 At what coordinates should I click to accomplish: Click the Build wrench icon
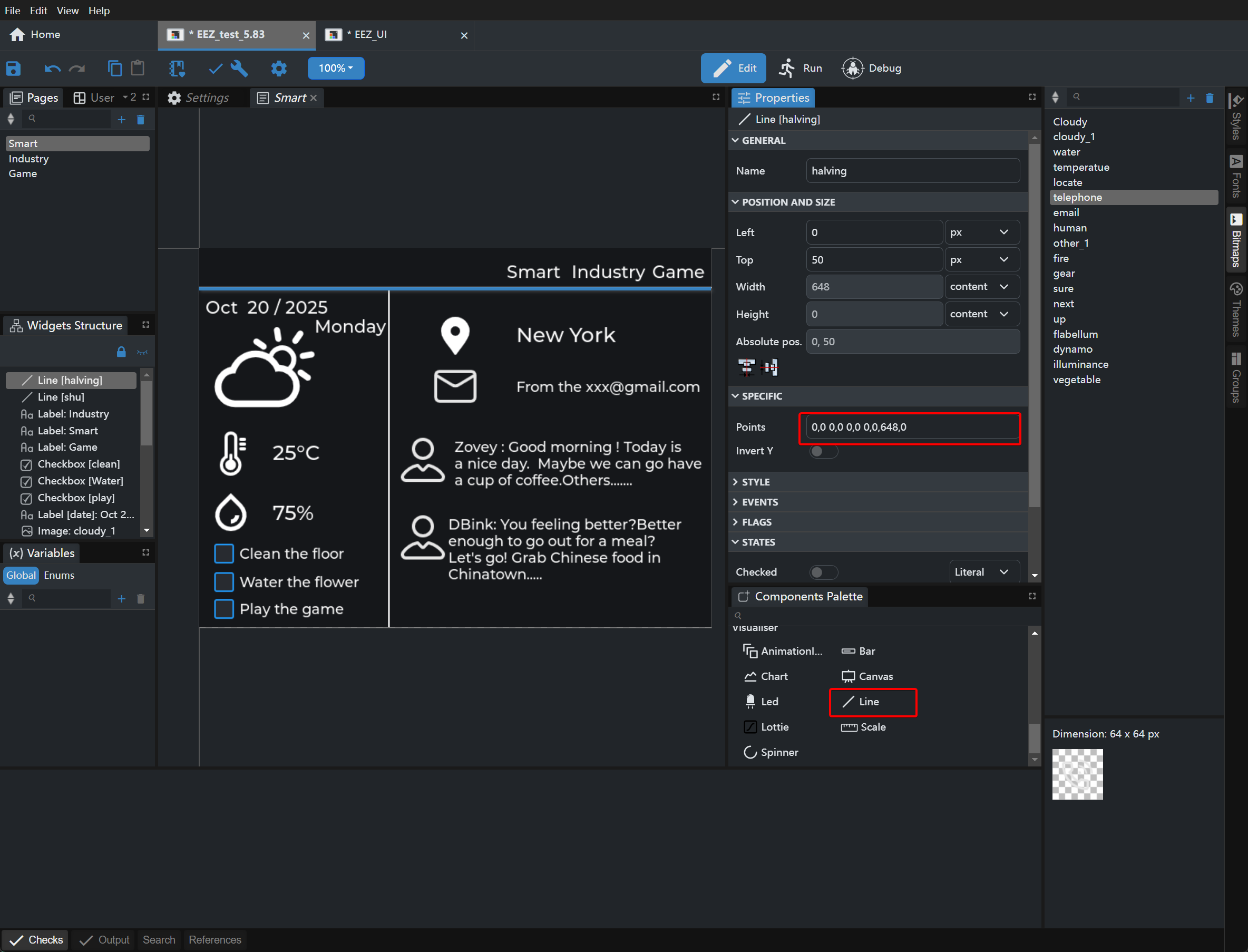click(x=239, y=69)
